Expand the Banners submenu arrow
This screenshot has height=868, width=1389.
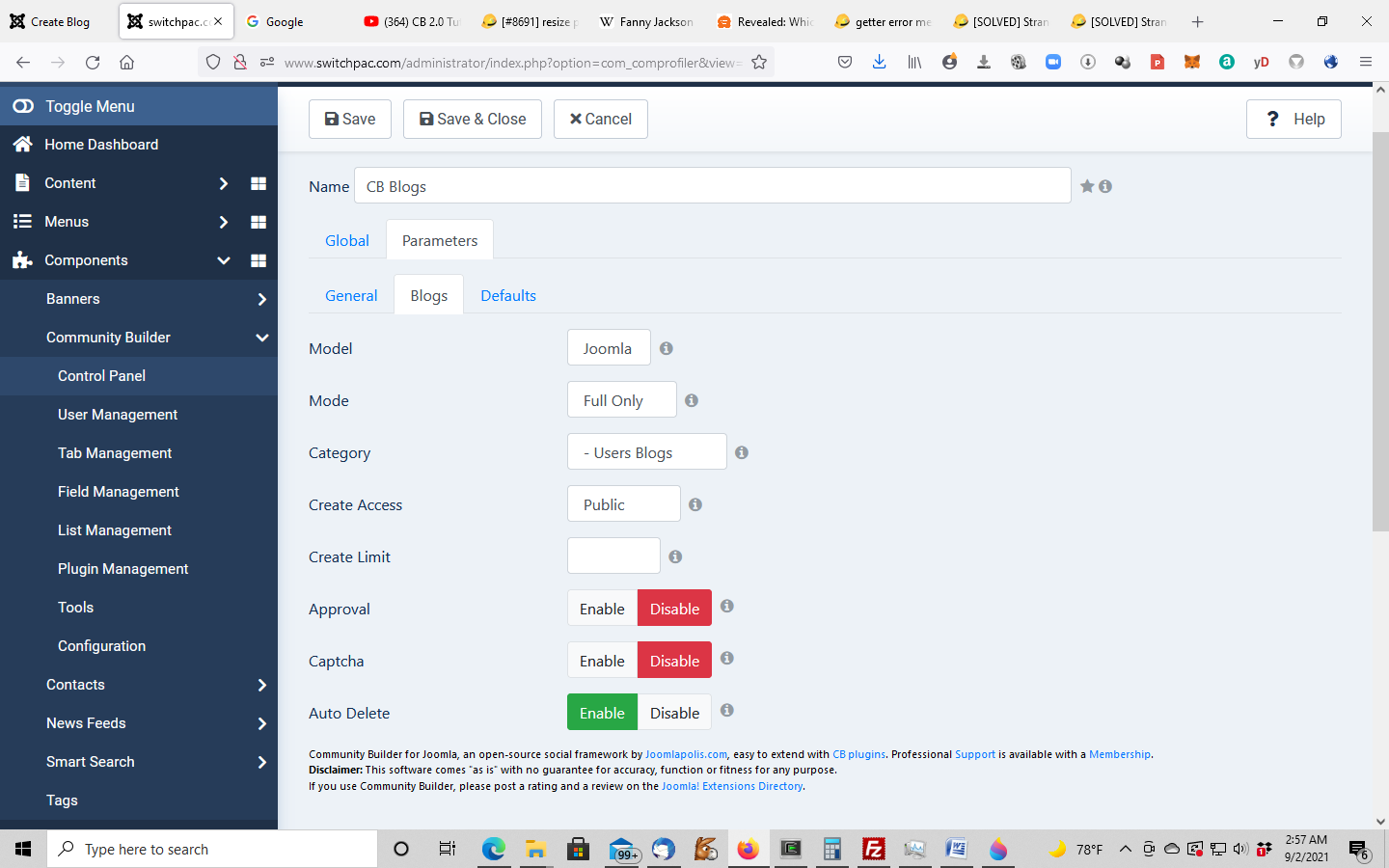(261, 299)
